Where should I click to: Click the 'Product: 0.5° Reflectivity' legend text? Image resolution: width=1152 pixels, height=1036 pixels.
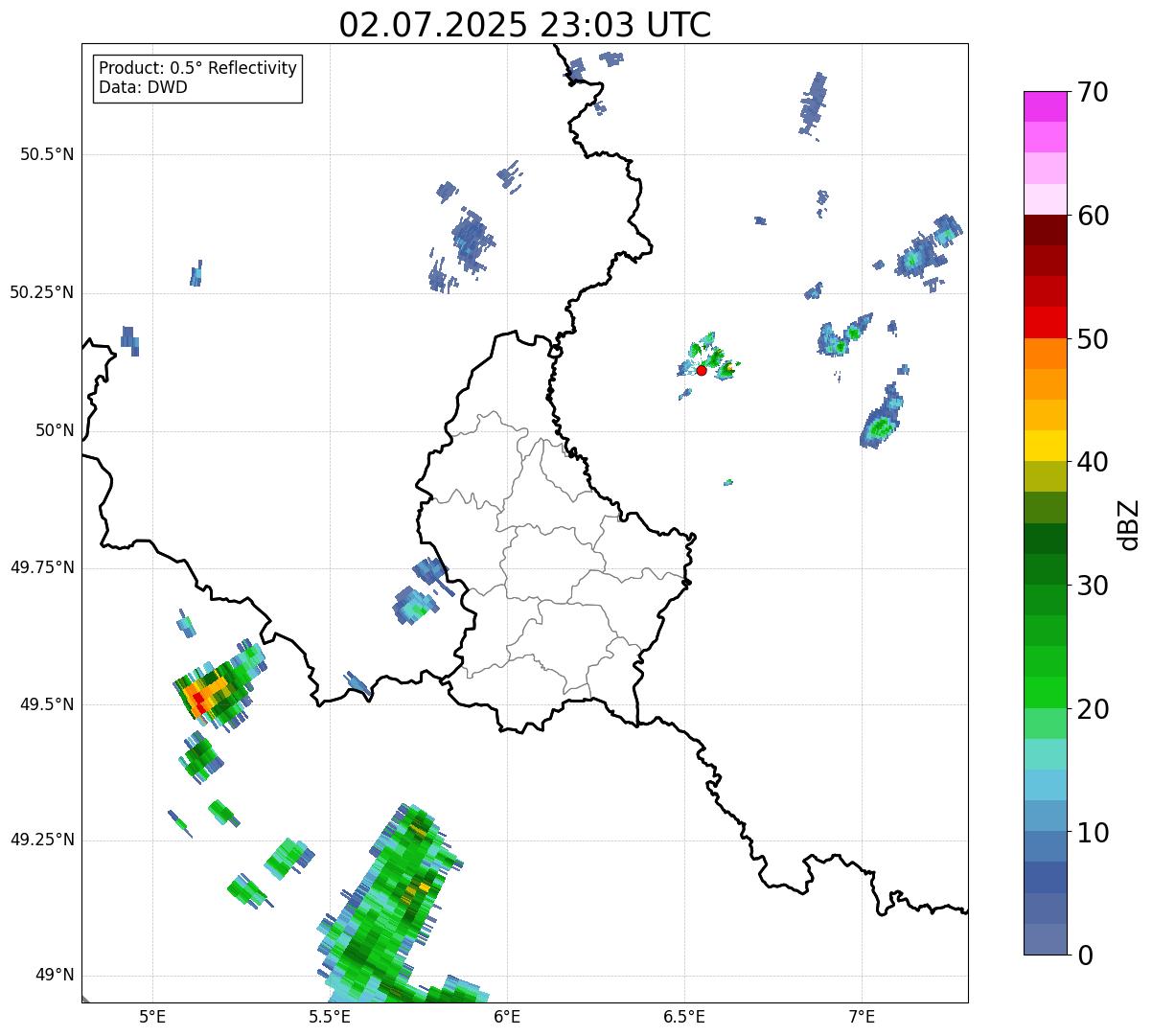tap(197, 69)
